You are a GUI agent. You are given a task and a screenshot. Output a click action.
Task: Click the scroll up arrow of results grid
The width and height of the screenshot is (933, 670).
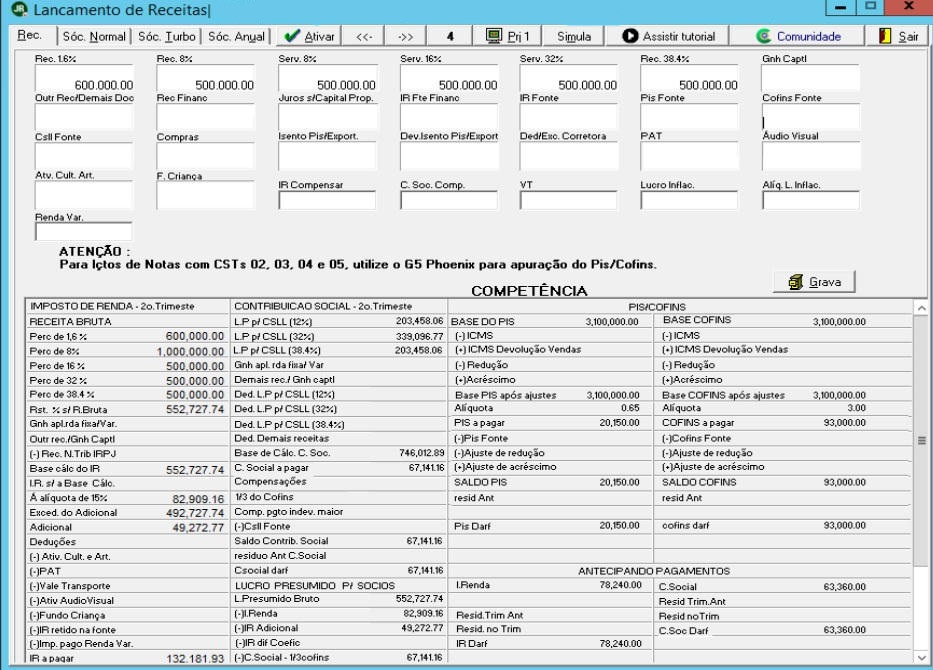click(921, 308)
